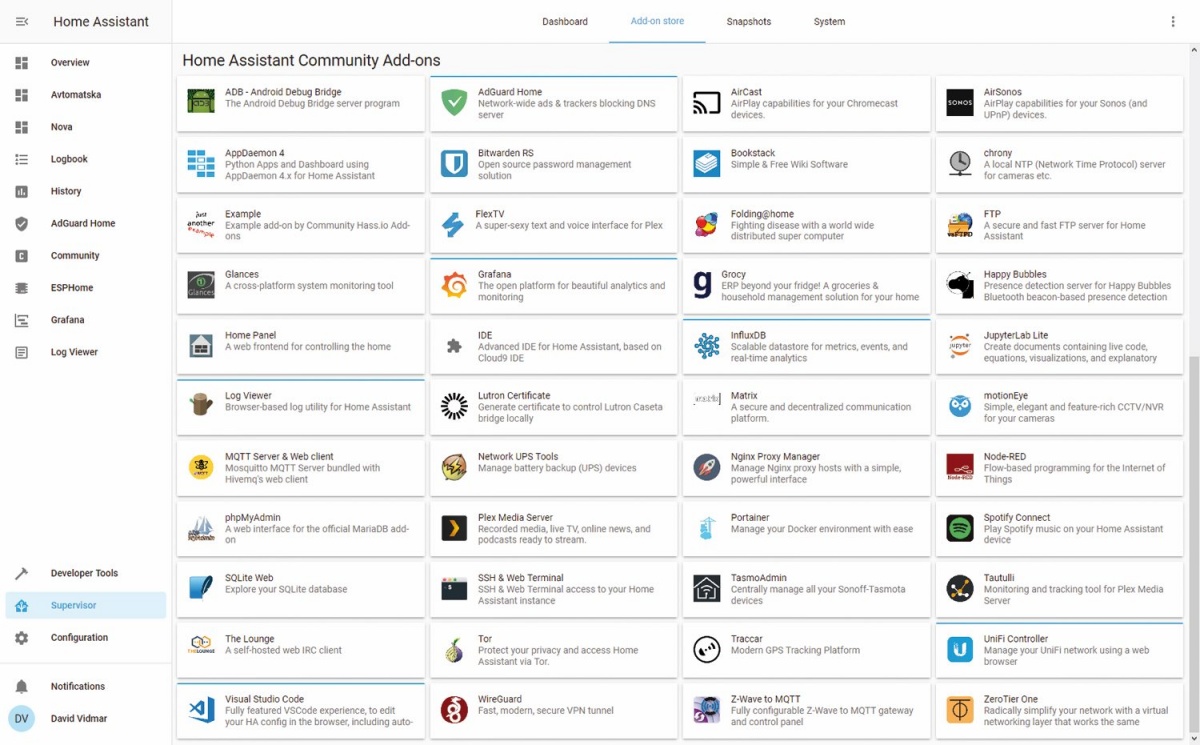
Task: Click the Visual Studio Code logo icon
Action: tap(201, 710)
